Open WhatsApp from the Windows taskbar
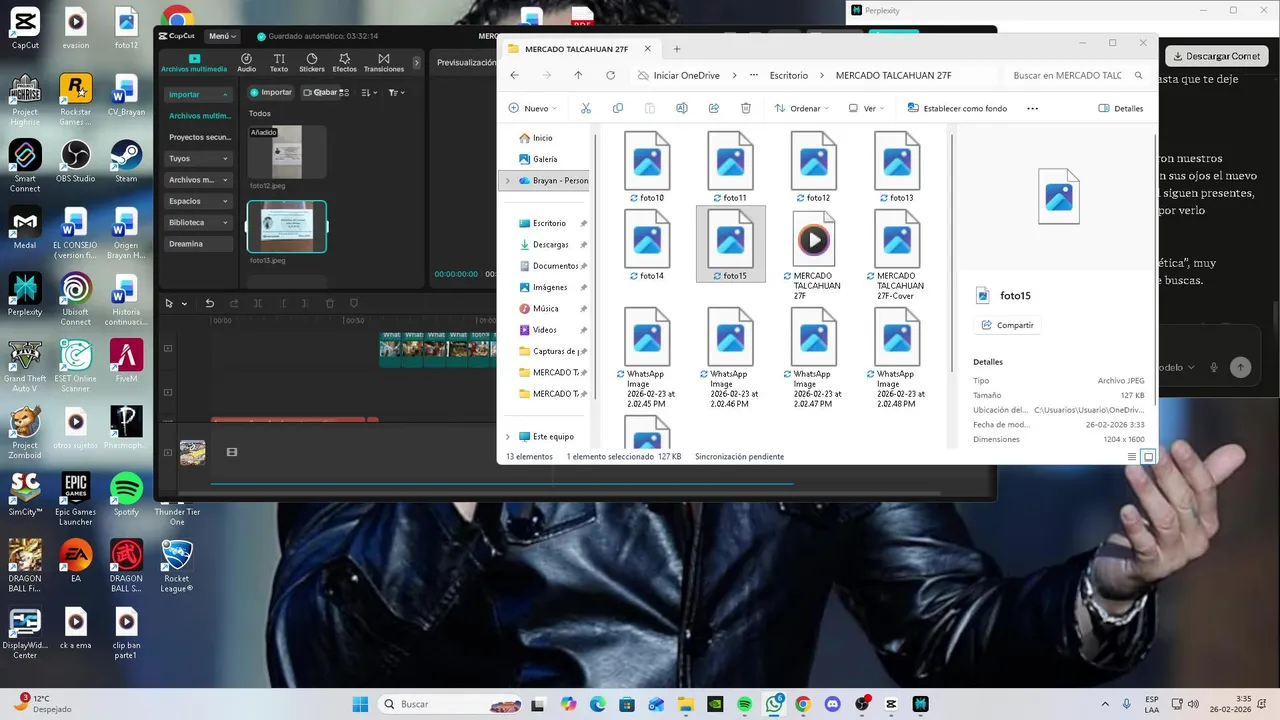 774,704
